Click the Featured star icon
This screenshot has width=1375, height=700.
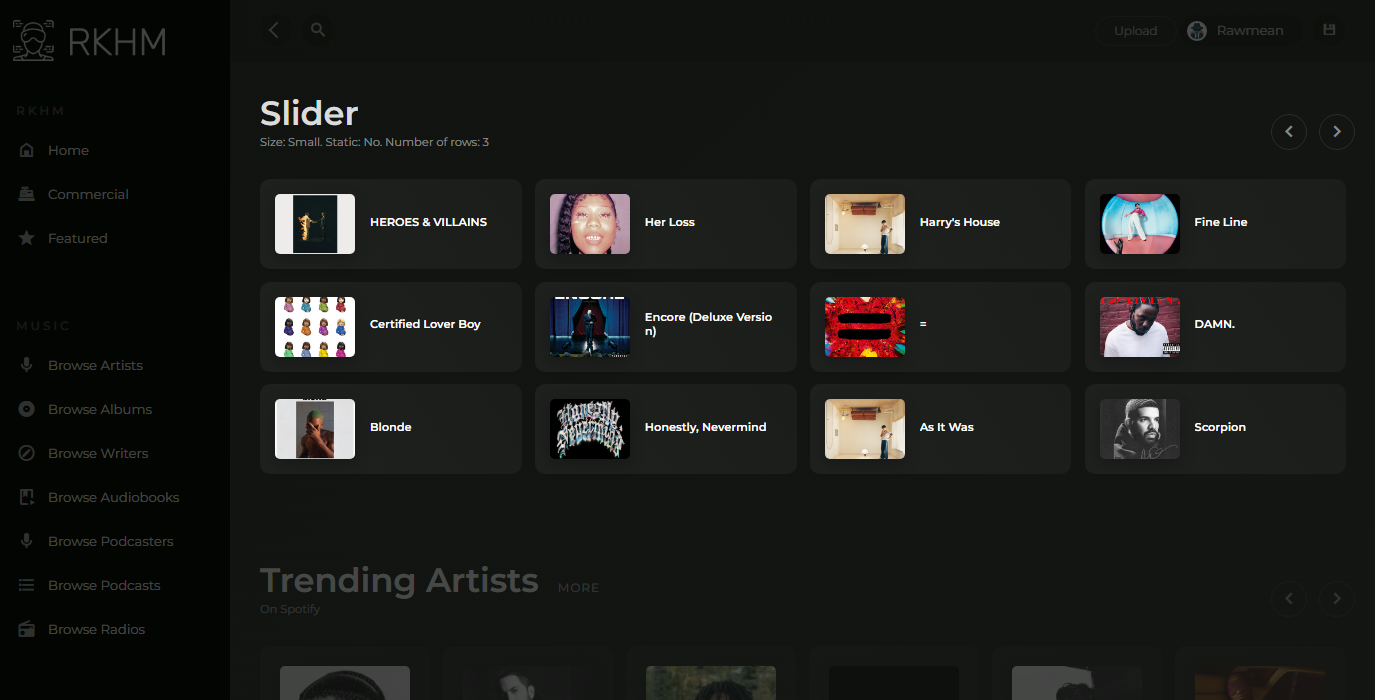pos(27,238)
